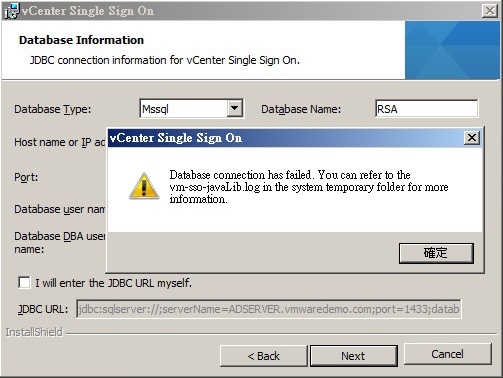Click the blue banner graphic in header
This screenshot has height=378, width=503.
point(452,50)
